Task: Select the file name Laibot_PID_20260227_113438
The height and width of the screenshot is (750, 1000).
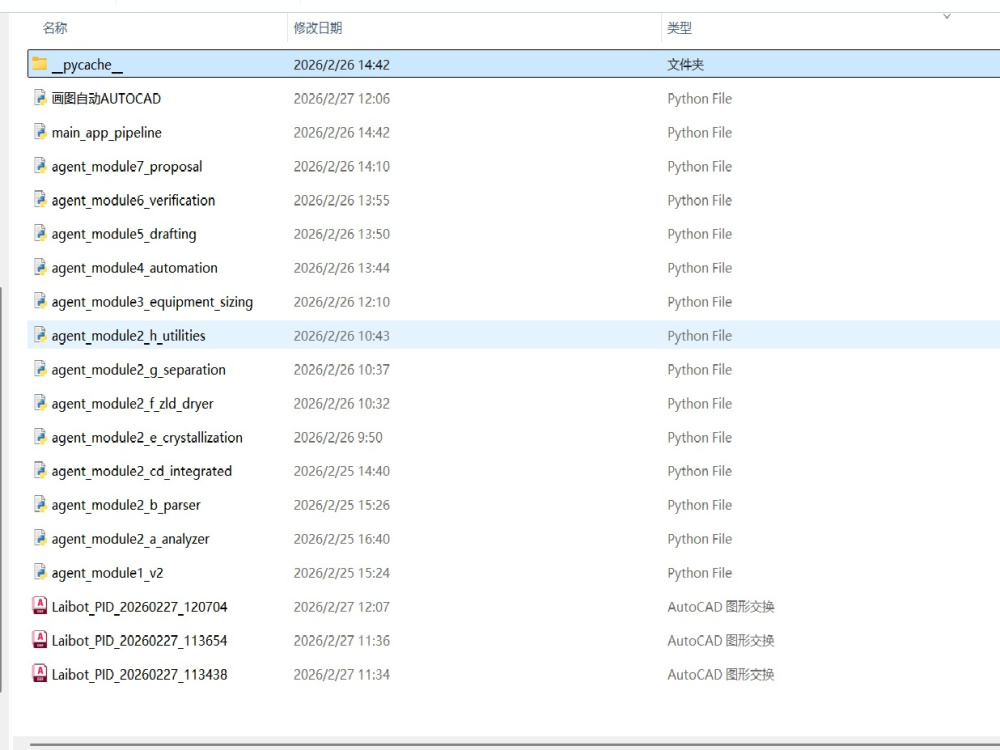Action: (140, 674)
